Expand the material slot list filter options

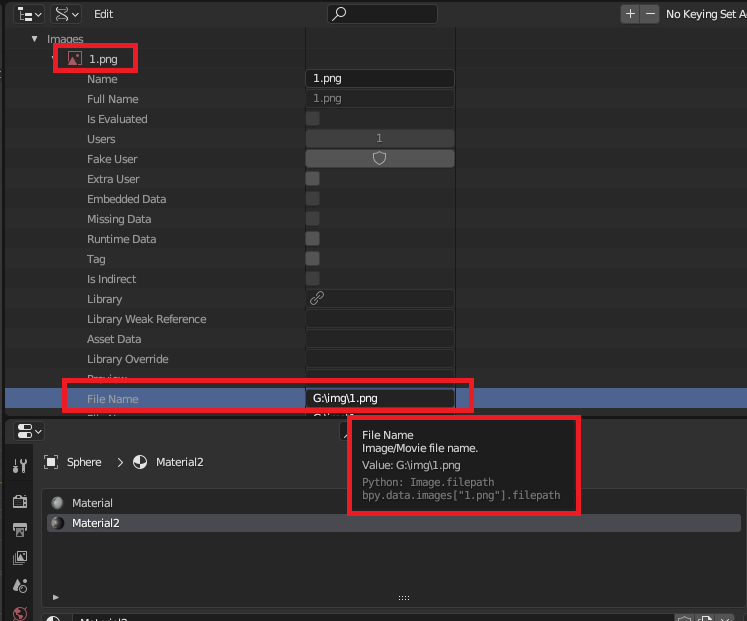[56, 597]
